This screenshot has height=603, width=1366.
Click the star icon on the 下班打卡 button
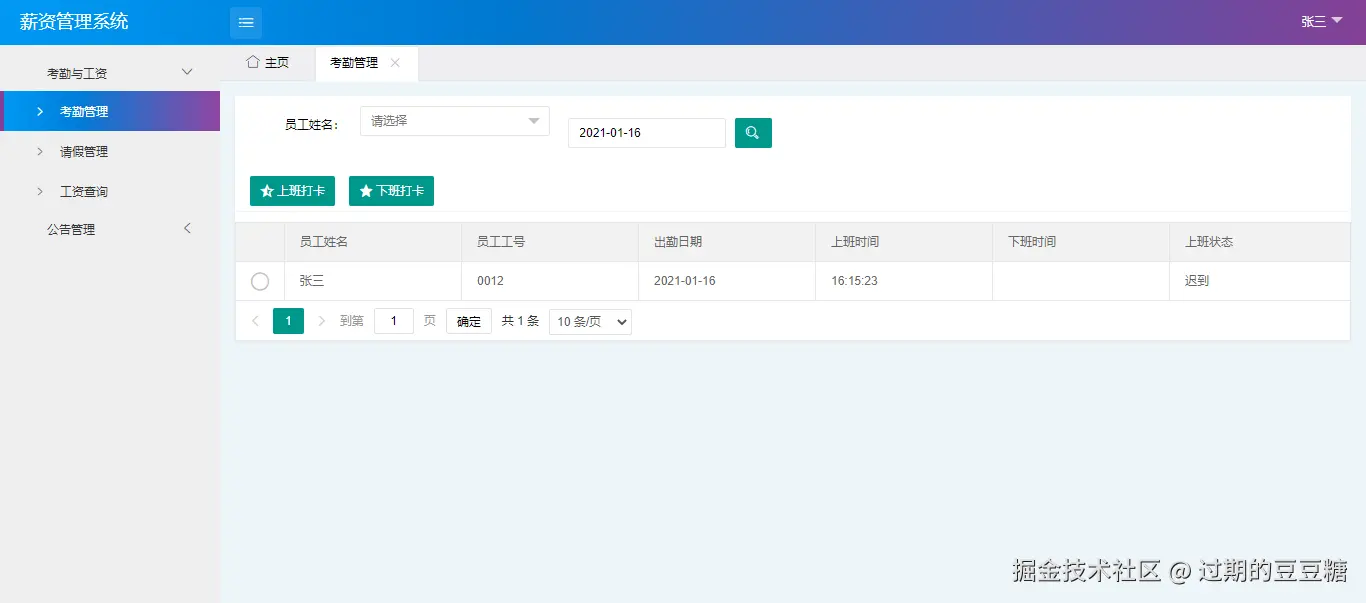point(365,190)
